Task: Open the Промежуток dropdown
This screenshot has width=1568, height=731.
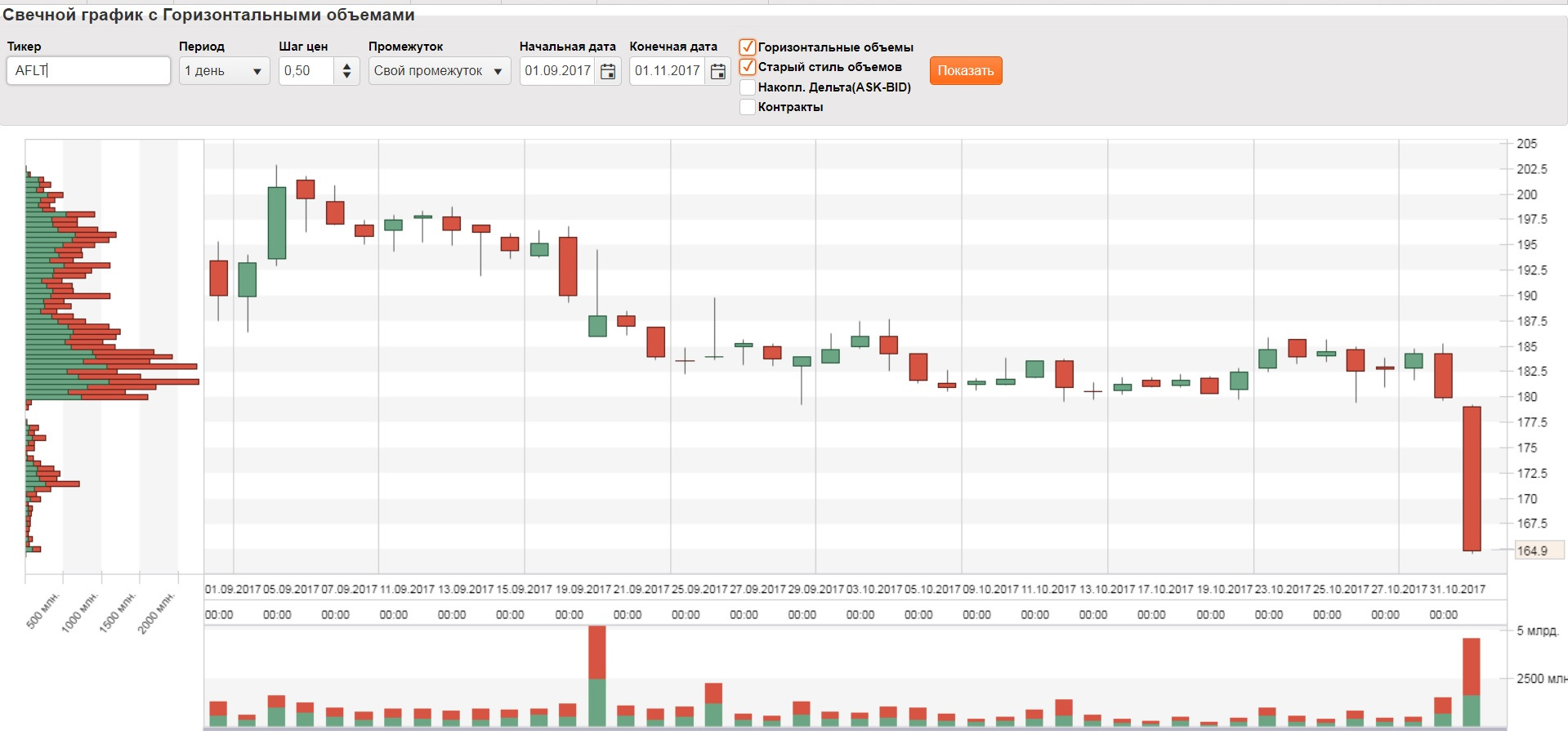Action: pyautogui.click(x=440, y=70)
